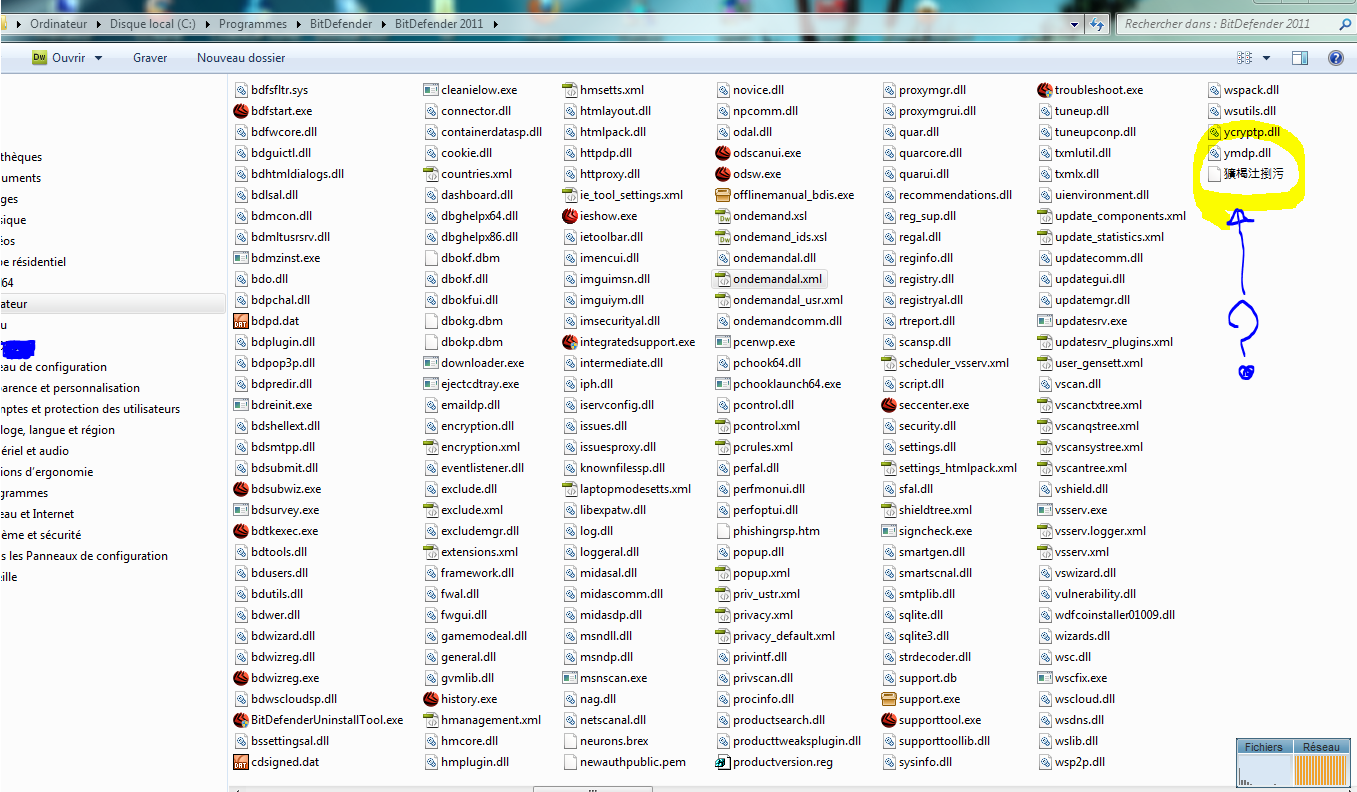Viewport: 1357px width, 792px height.
Task: Click the productversion.reg registry icon
Action: (x=723, y=762)
